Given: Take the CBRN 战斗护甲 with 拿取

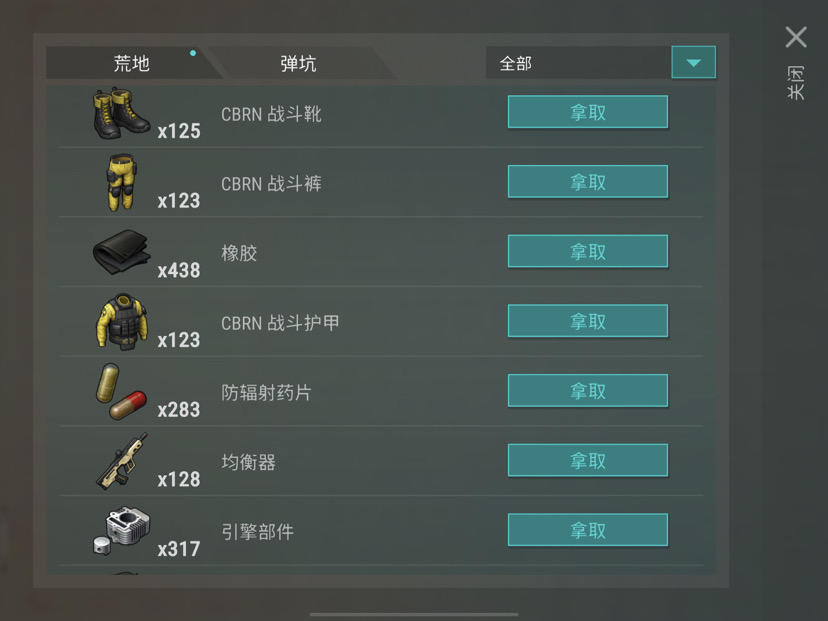Looking at the screenshot, I should tap(588, 321).
